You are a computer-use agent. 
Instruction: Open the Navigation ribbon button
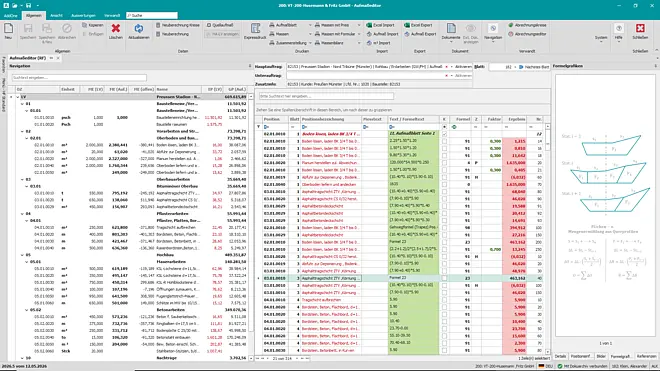493,32
